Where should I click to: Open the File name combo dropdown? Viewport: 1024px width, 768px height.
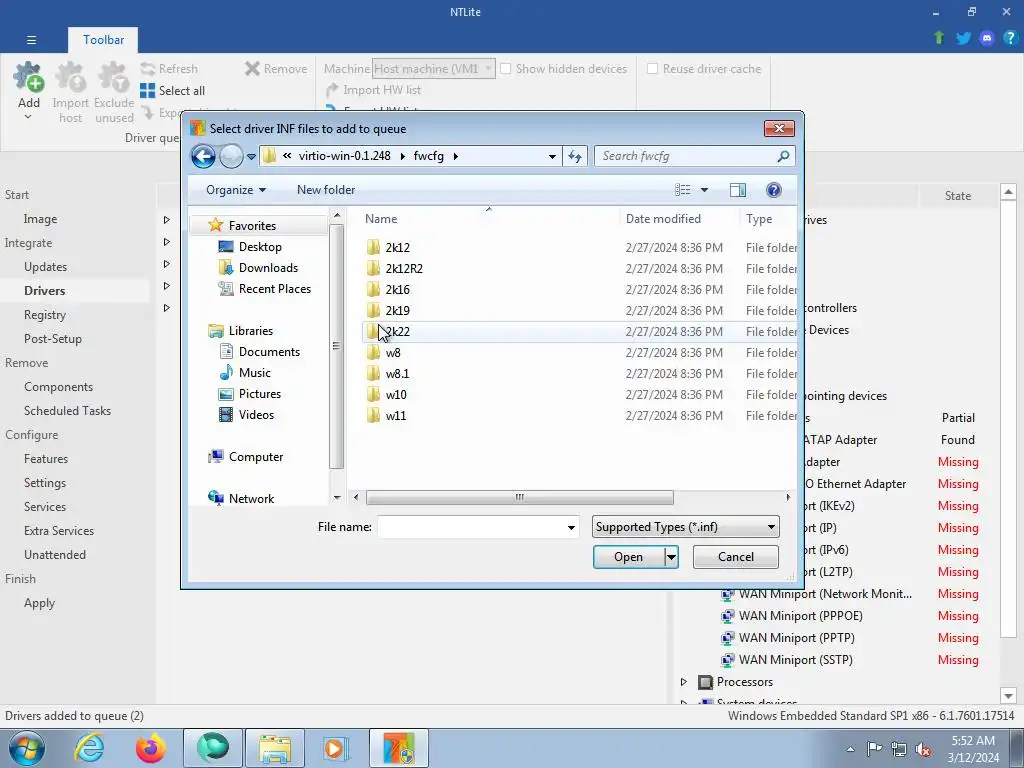click(x=571, y=527)
